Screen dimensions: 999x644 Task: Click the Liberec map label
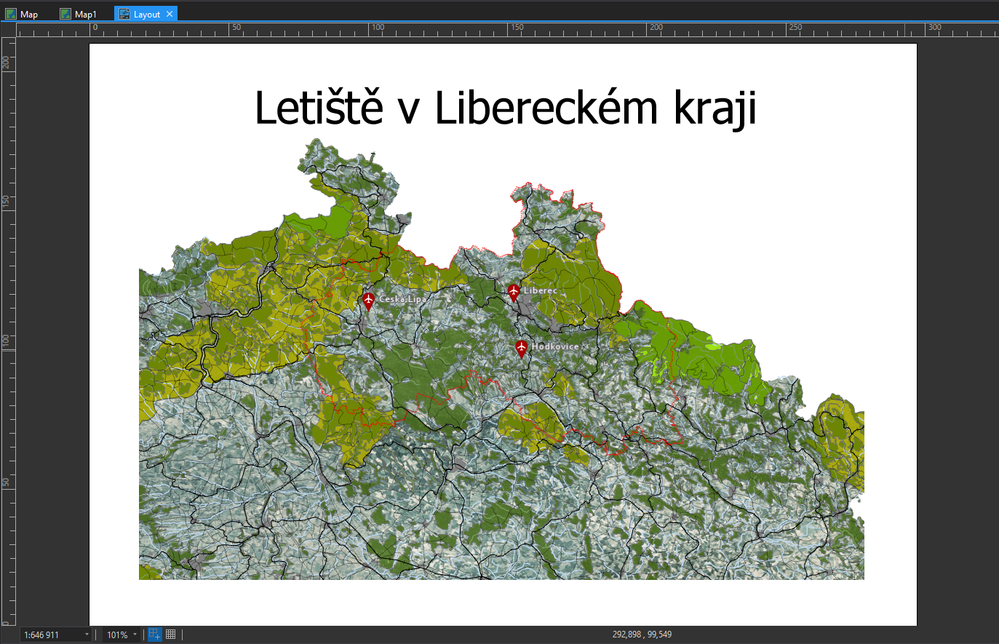pos(540,290)
